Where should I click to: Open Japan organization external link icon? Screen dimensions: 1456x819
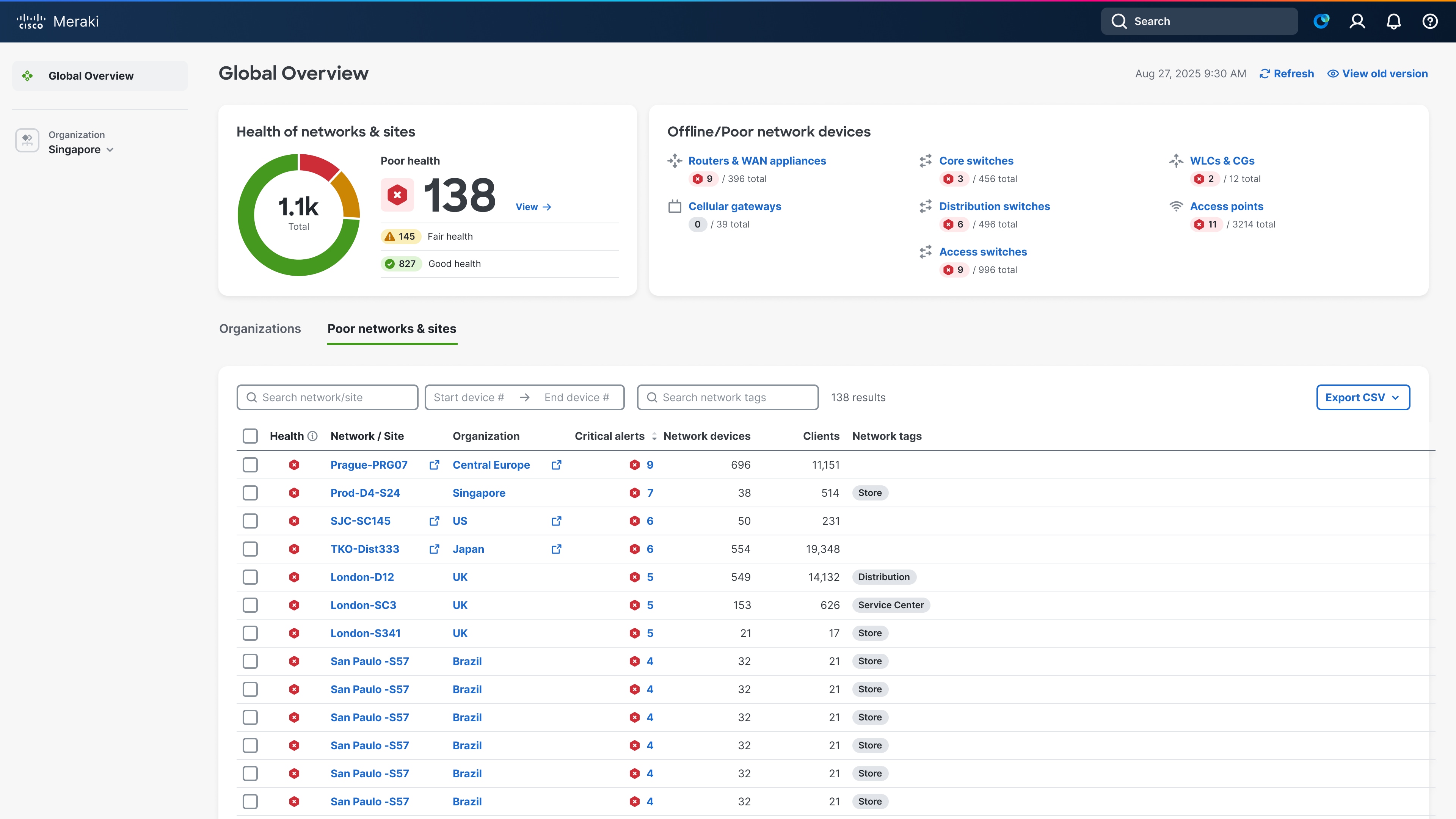[556, 549]
